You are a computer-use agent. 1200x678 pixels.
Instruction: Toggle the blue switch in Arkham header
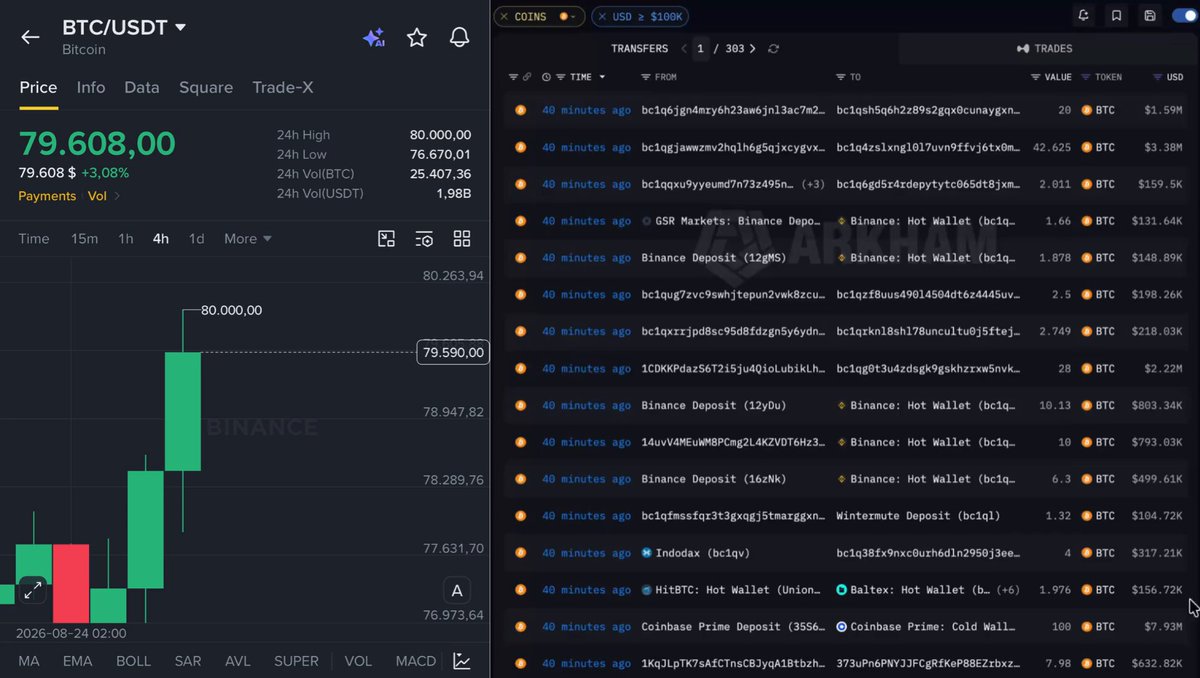(1184, 16)
